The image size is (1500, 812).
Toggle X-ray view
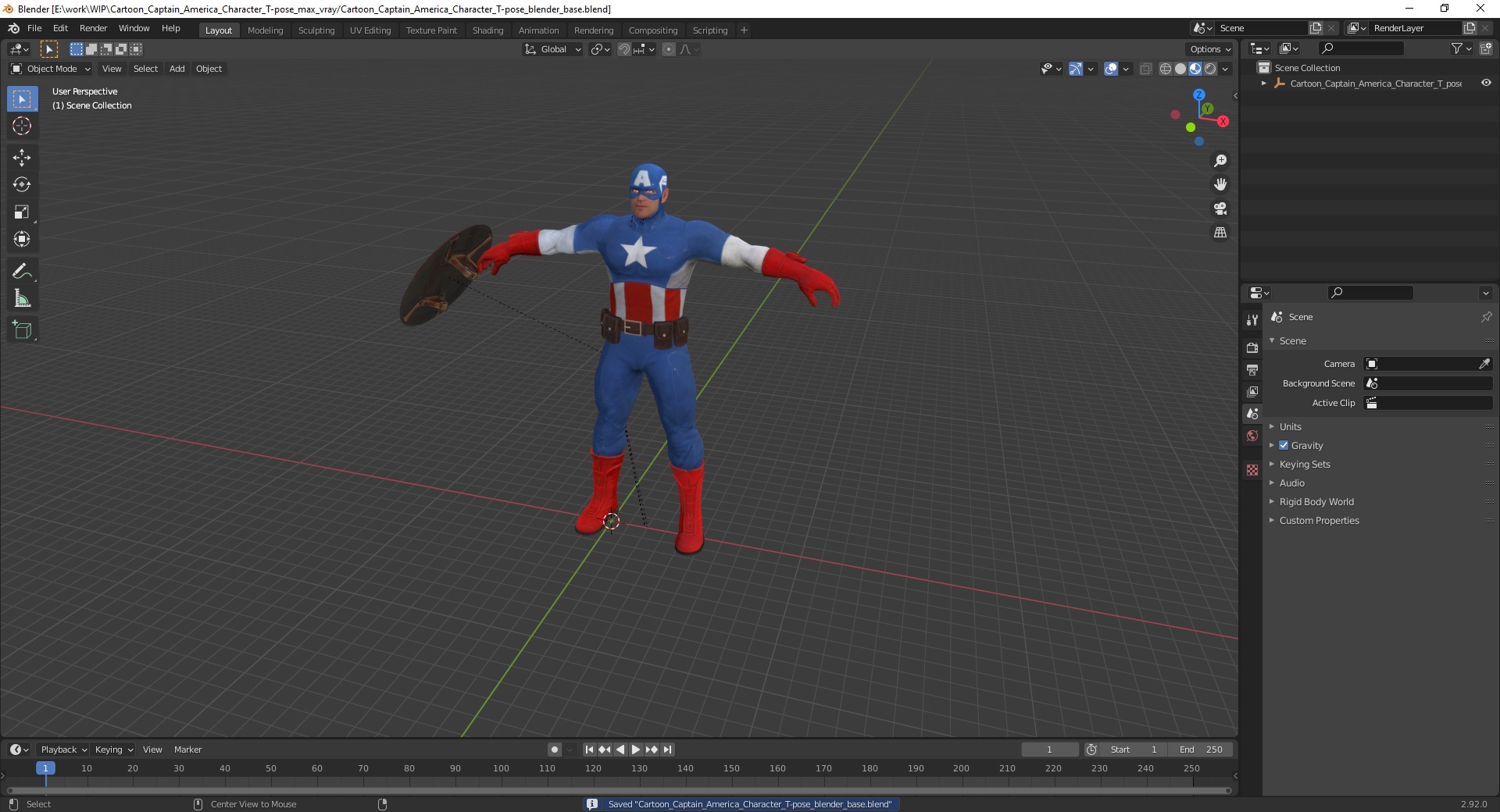(1146, 69)
